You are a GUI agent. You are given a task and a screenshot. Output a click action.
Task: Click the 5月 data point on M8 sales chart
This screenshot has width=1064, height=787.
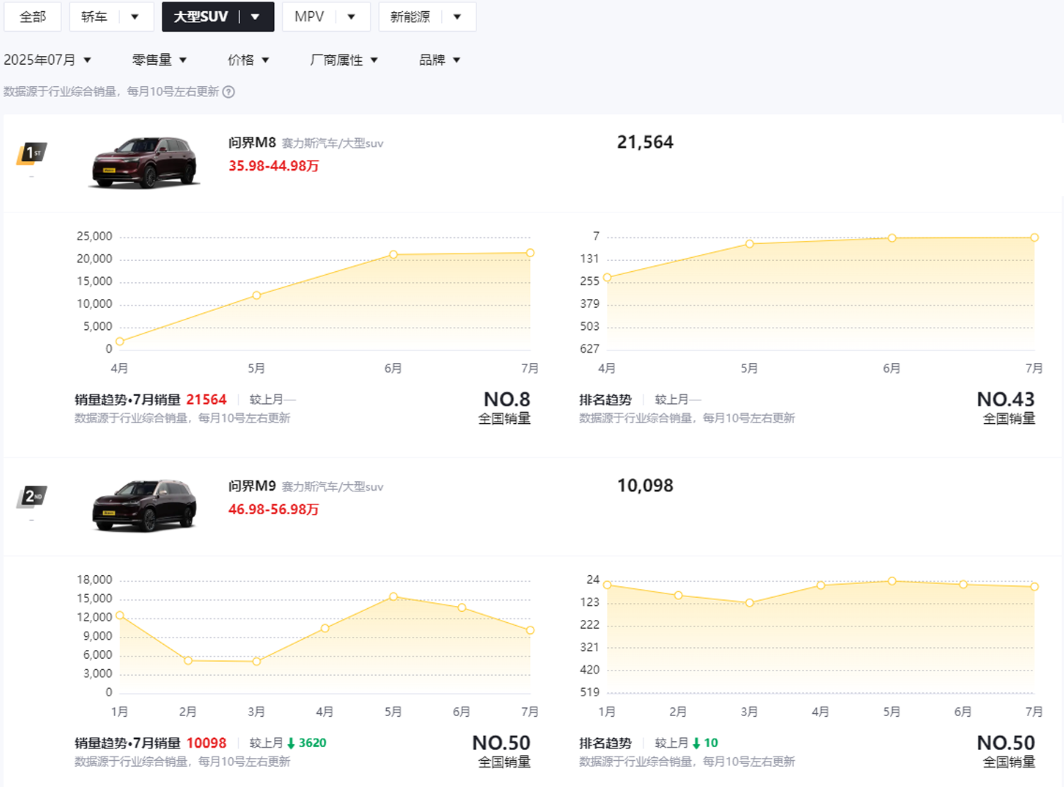[x=256, y=295]
